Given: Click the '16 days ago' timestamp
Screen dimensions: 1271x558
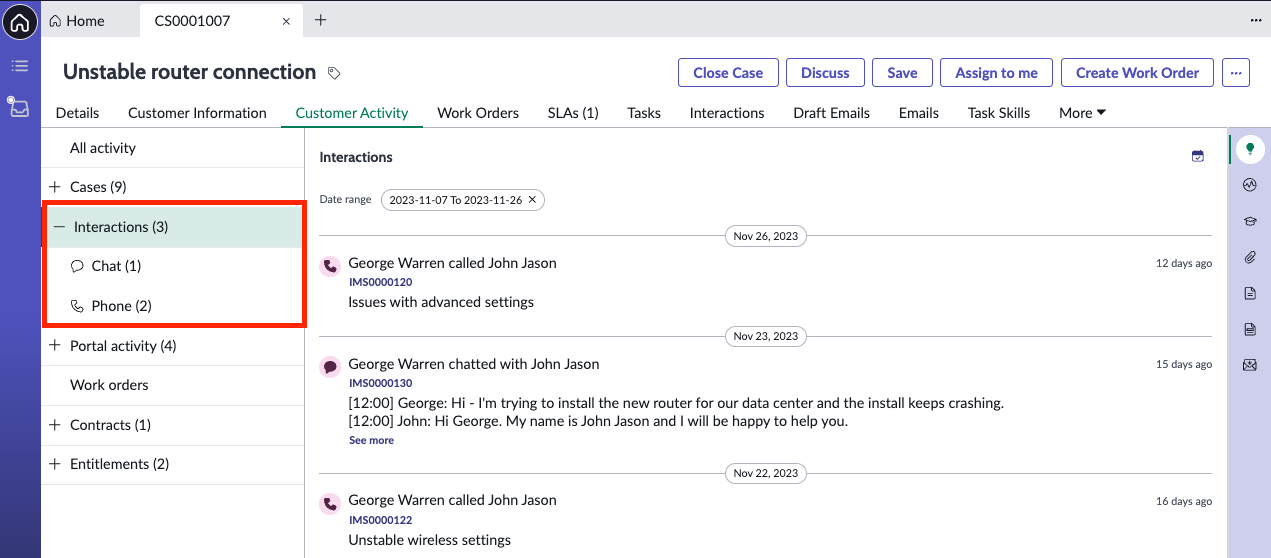Looking at the screenshot, I should click(x=1184, y=501).
